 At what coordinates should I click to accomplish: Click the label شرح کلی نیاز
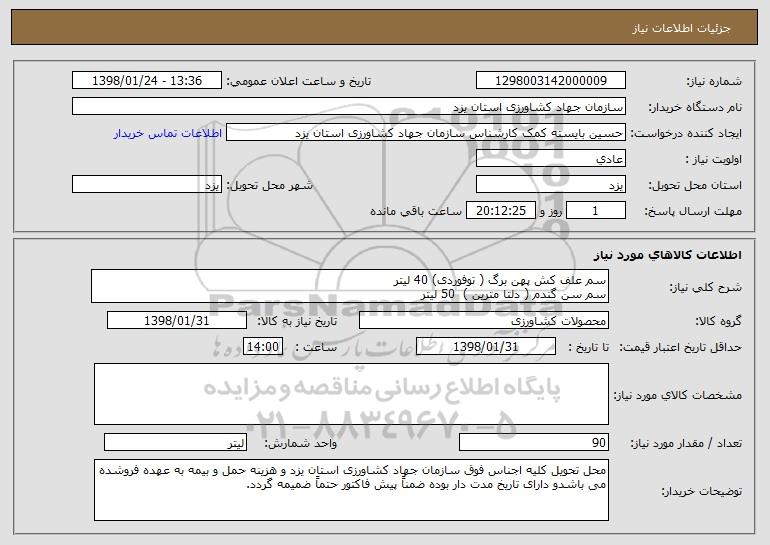point(705,287)
